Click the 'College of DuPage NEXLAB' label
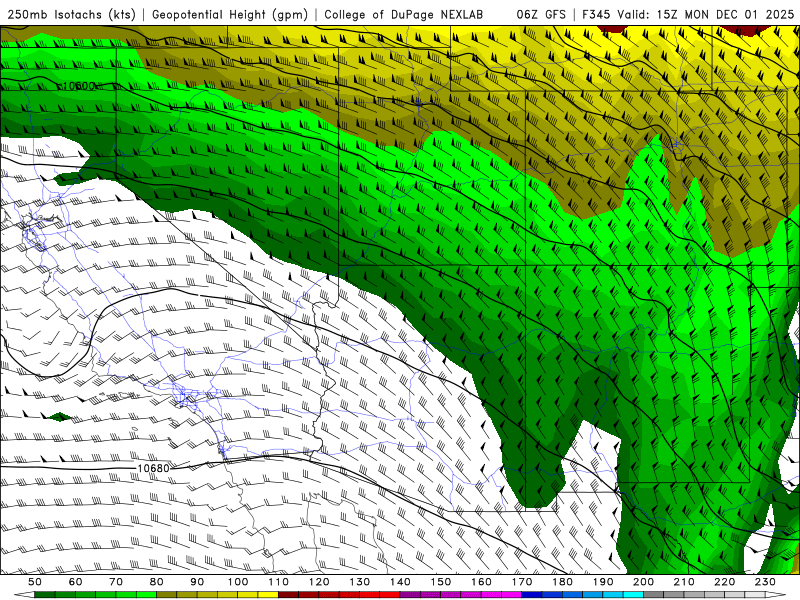 coord(404,14)
